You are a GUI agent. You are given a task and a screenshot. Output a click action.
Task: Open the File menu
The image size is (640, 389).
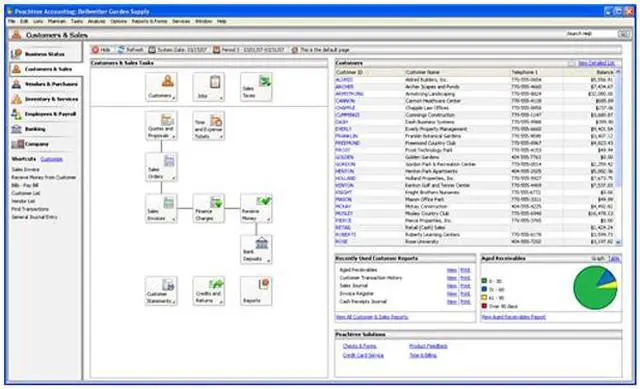point(11,21)
